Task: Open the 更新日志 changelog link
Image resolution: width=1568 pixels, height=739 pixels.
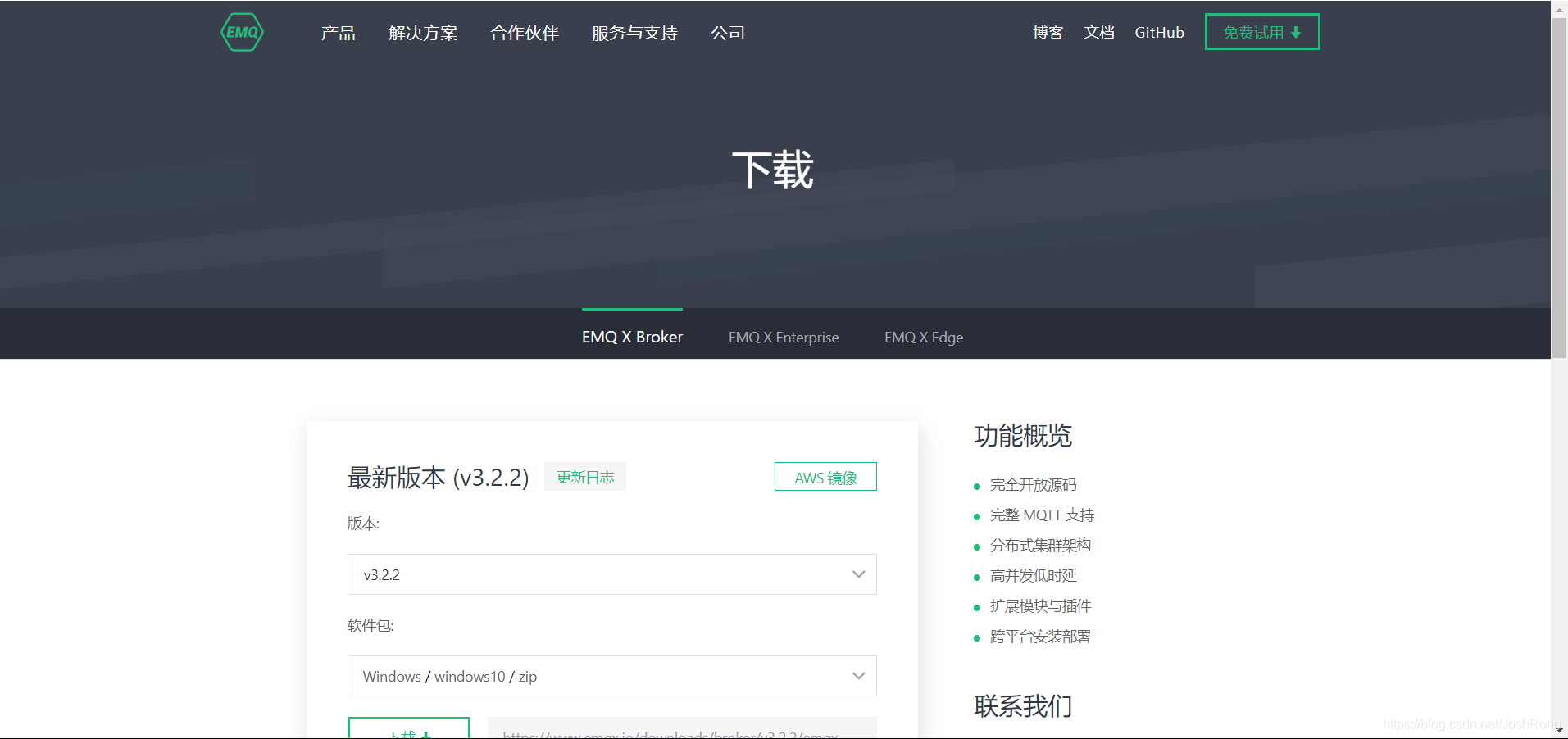Action: (x=585, y=477)
